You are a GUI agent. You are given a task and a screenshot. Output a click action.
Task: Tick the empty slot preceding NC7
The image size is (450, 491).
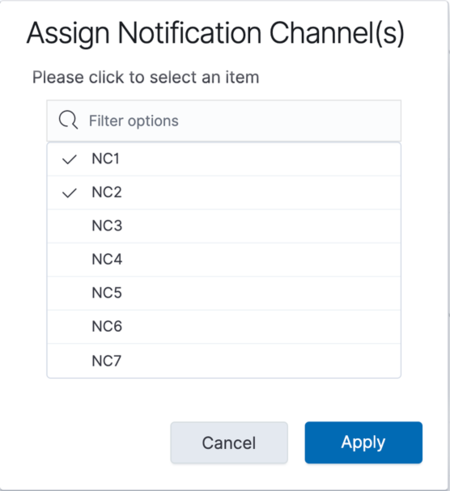69,361
